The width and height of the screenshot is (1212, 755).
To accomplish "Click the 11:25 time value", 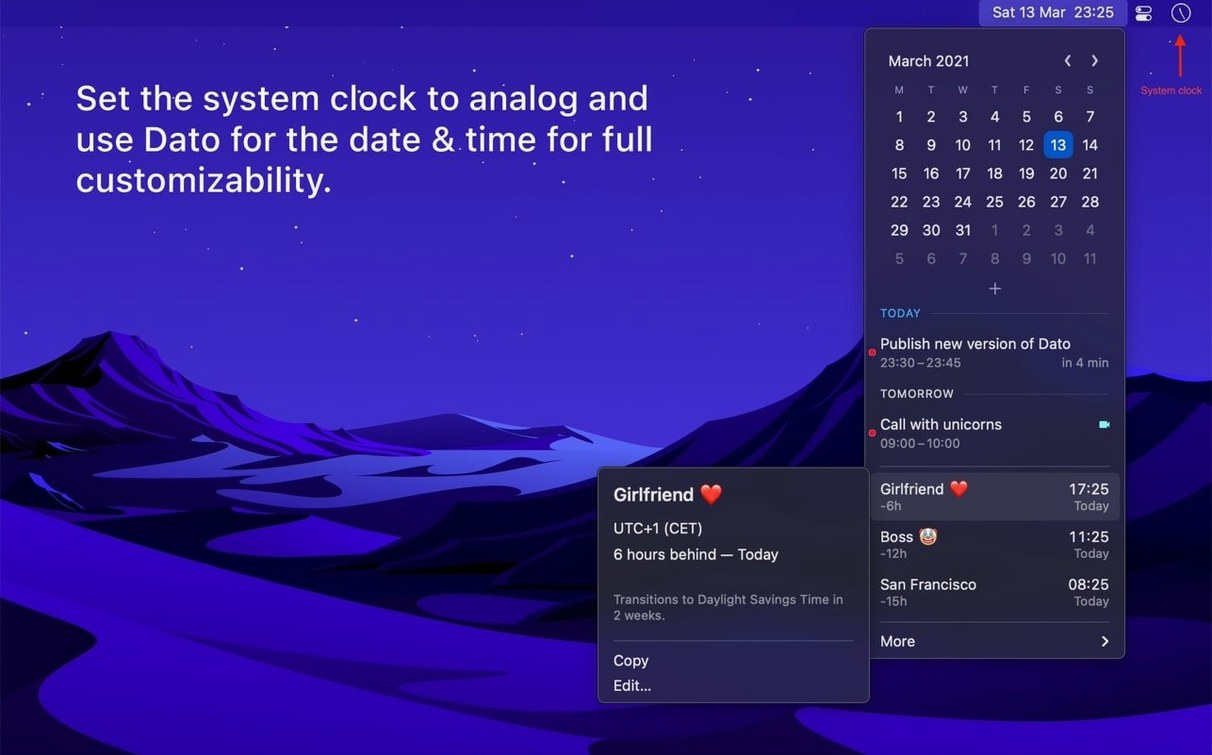I will pyautogui.click(x=1089, y=537).
